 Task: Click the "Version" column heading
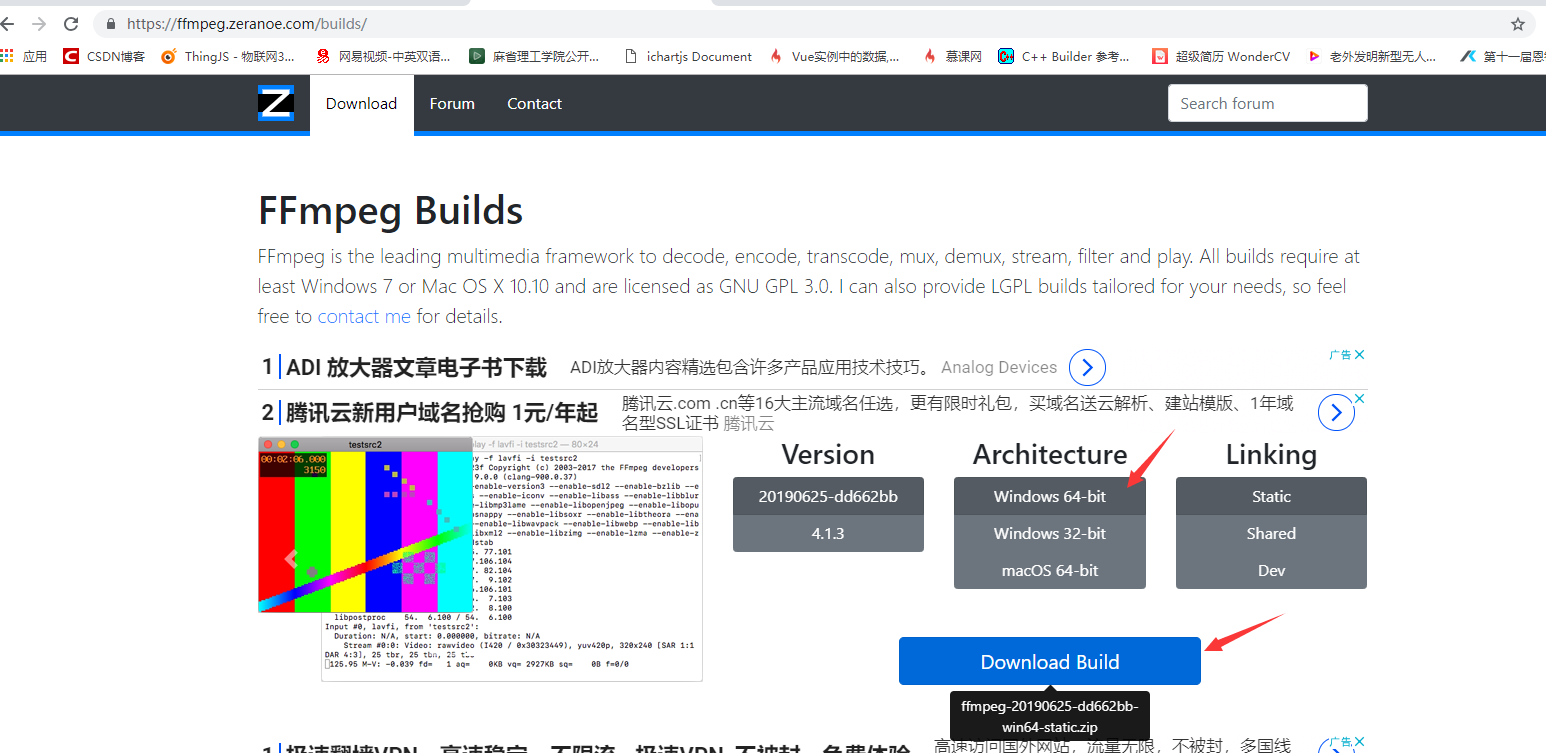tap(828, 455)
